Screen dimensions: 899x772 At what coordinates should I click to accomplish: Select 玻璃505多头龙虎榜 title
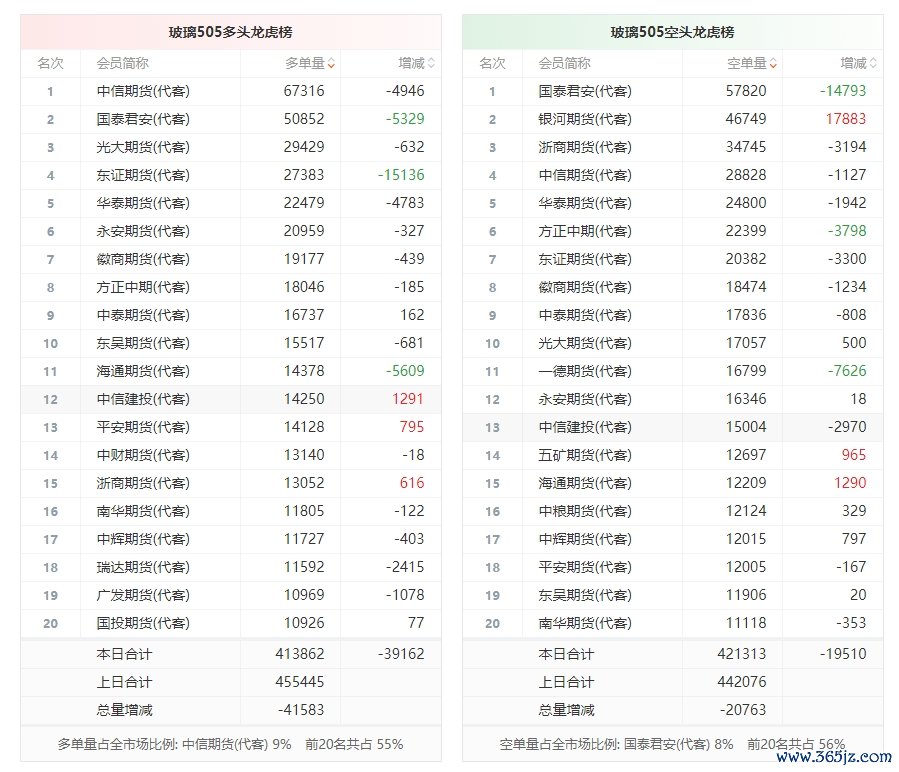click(230, 32)
